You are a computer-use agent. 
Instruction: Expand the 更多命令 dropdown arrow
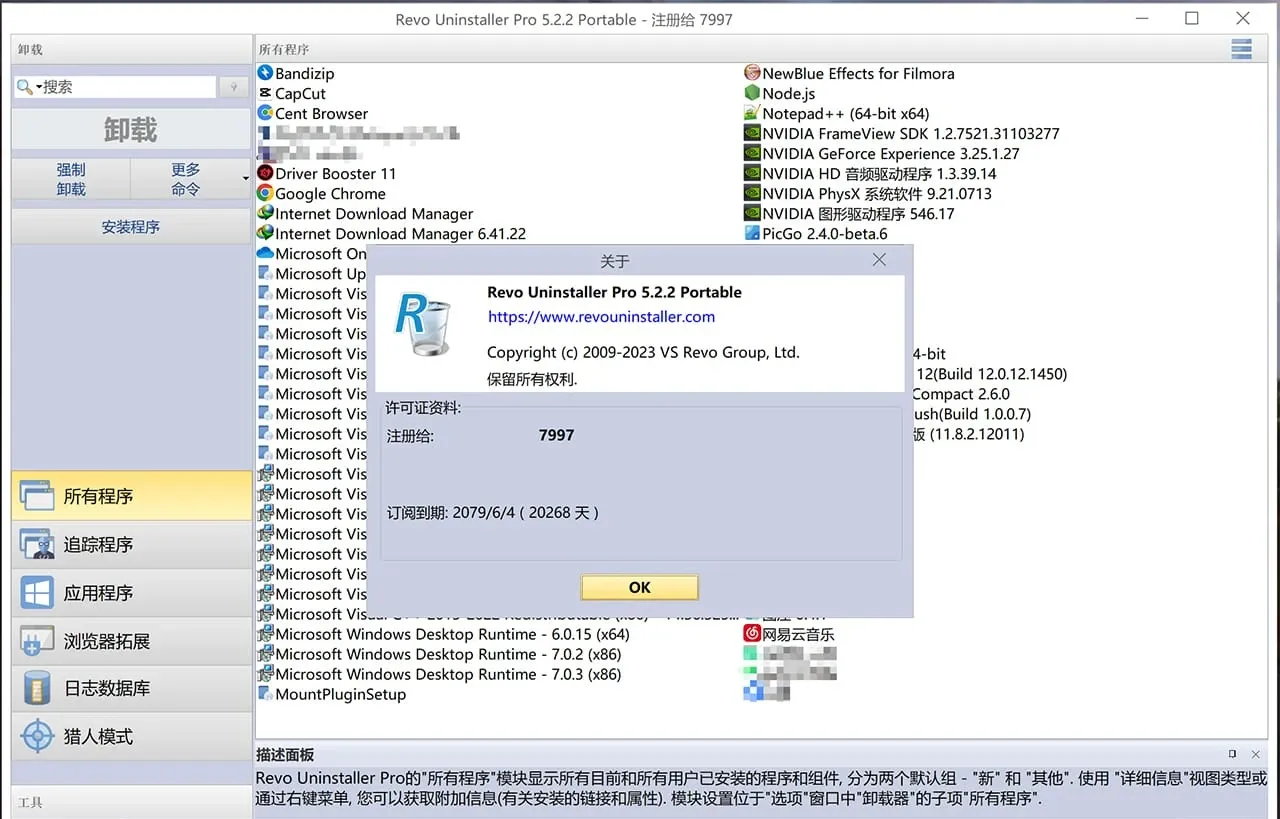point(245,179)
